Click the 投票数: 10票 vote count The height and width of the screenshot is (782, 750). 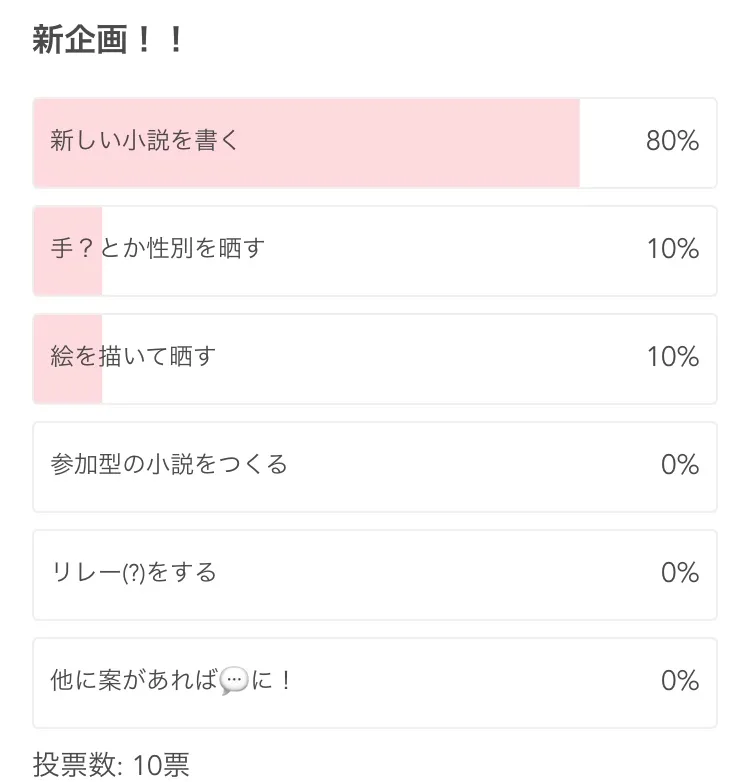point(111,765)
